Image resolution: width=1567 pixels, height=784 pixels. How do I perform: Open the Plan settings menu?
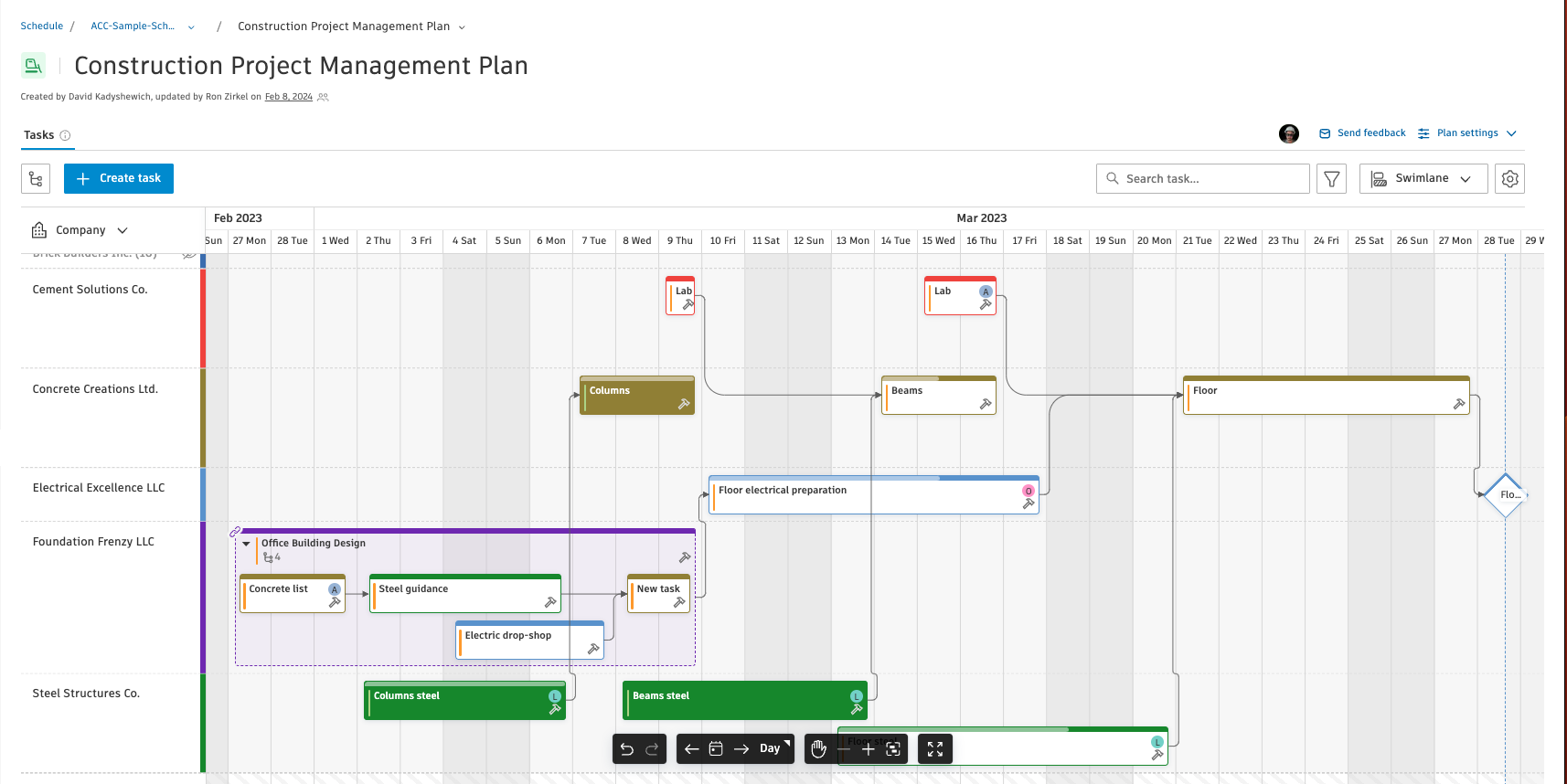tap(1467, 133)
